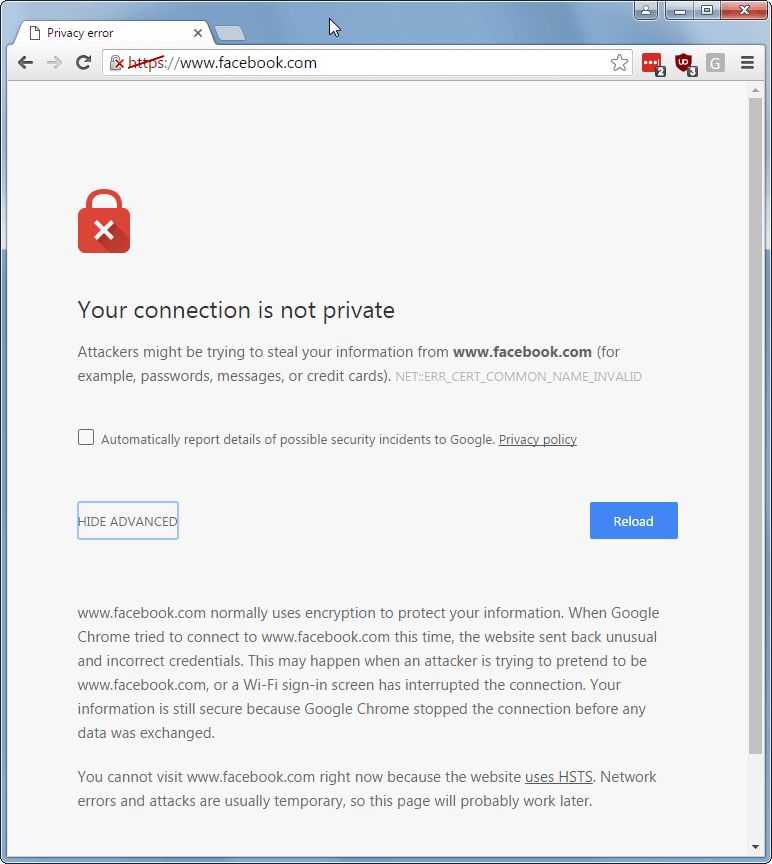Click the forward navigation arrow
This screenshot has width=772, height=864.
coord(54,62)
